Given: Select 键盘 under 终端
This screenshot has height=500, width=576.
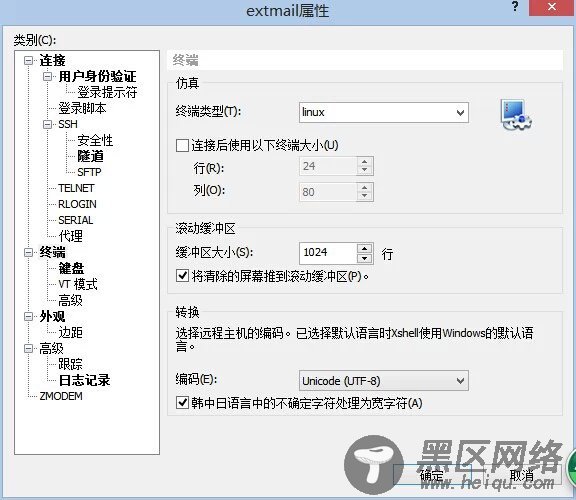Looking at the screenshot, I should click(71, 268).
